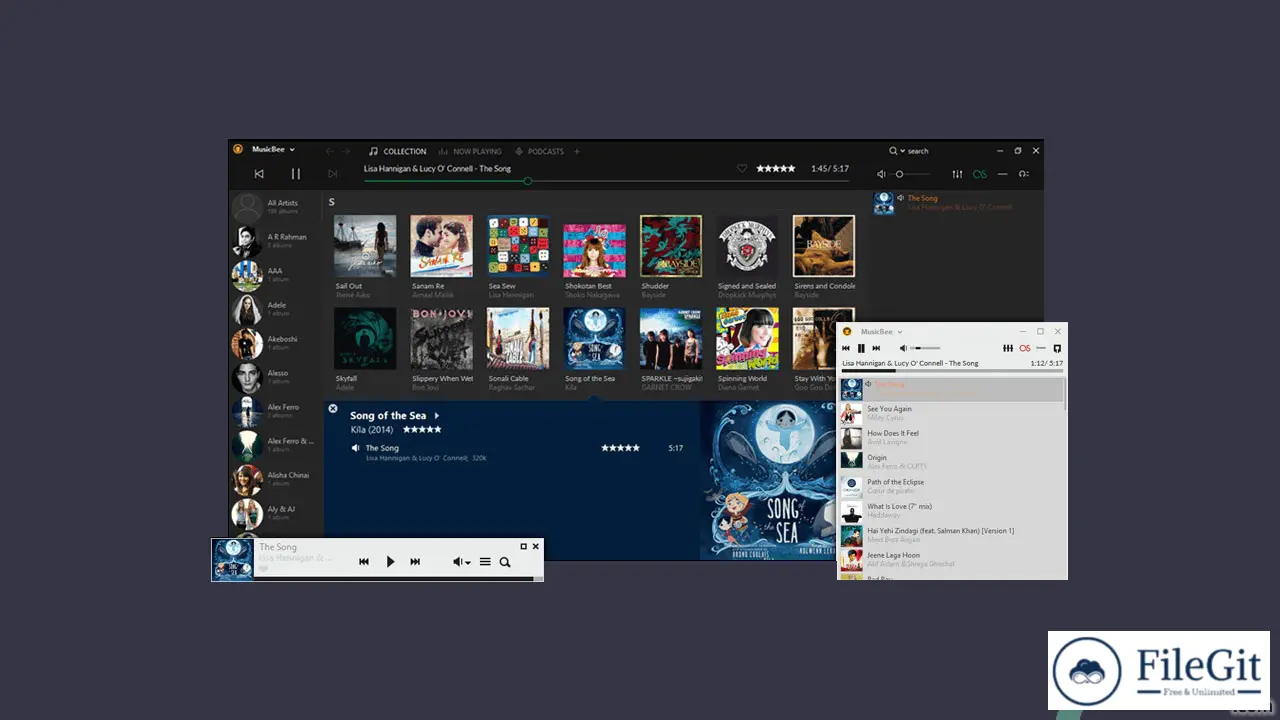Rate The Song track stars in album panel

click(620, 448)
